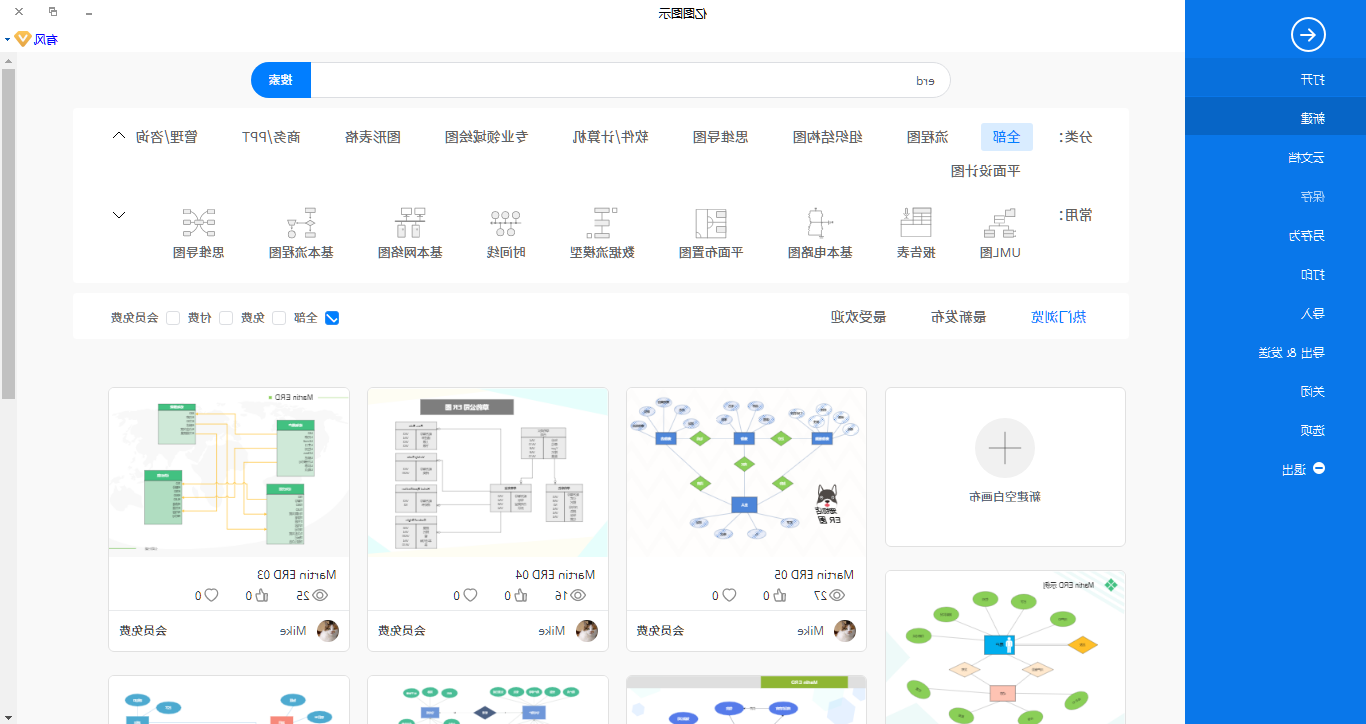Click the back arrow circle icon

click(x=1308, y=35)
